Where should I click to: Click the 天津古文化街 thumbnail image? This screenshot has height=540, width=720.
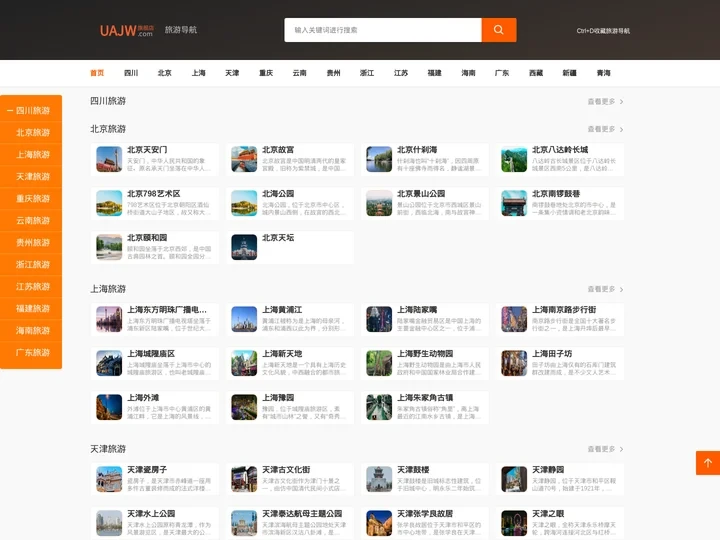pyautogui.click(x=244, y=479)
